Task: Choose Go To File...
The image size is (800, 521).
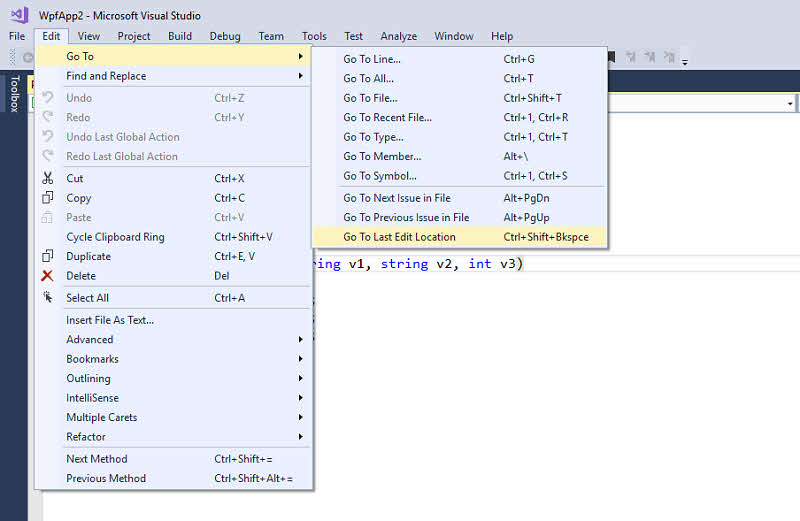Action: pos(460,98)
